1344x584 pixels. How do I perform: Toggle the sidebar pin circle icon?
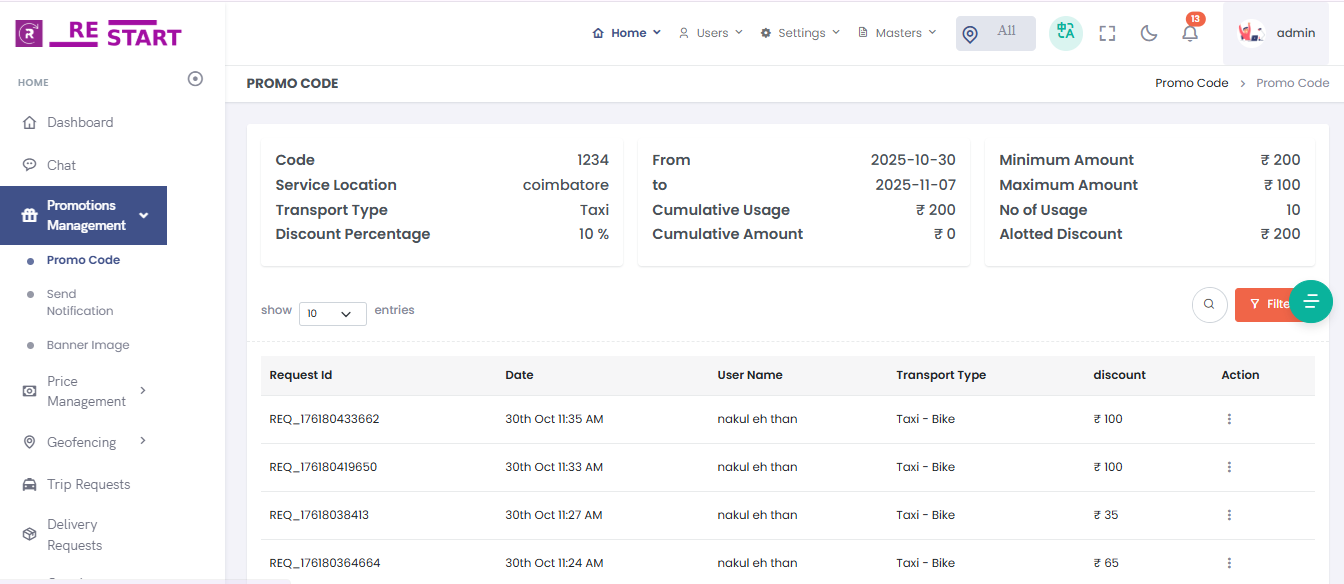(x=195, y=79)
